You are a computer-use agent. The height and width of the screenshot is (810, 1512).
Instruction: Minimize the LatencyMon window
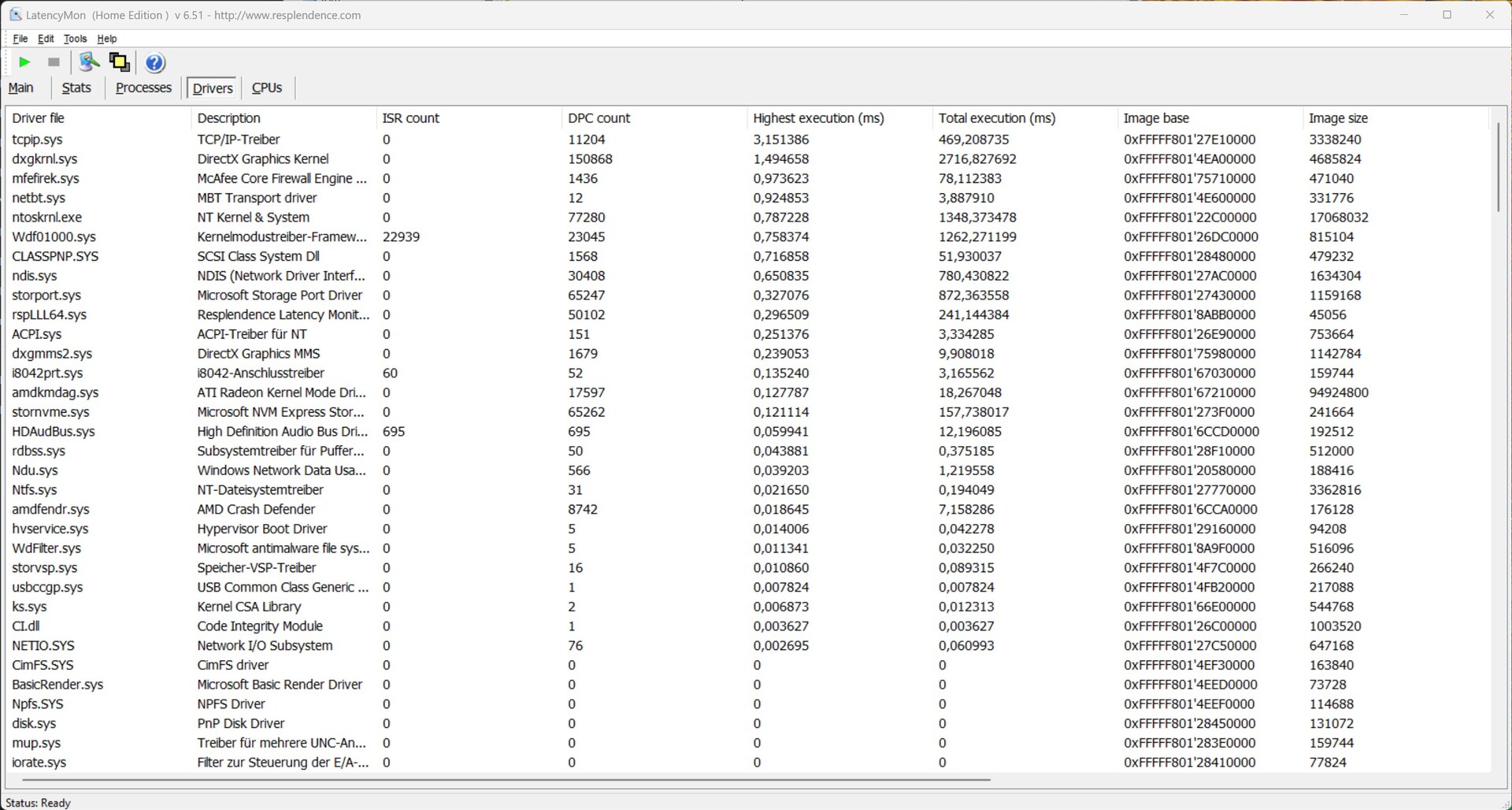coord(1404,15)
